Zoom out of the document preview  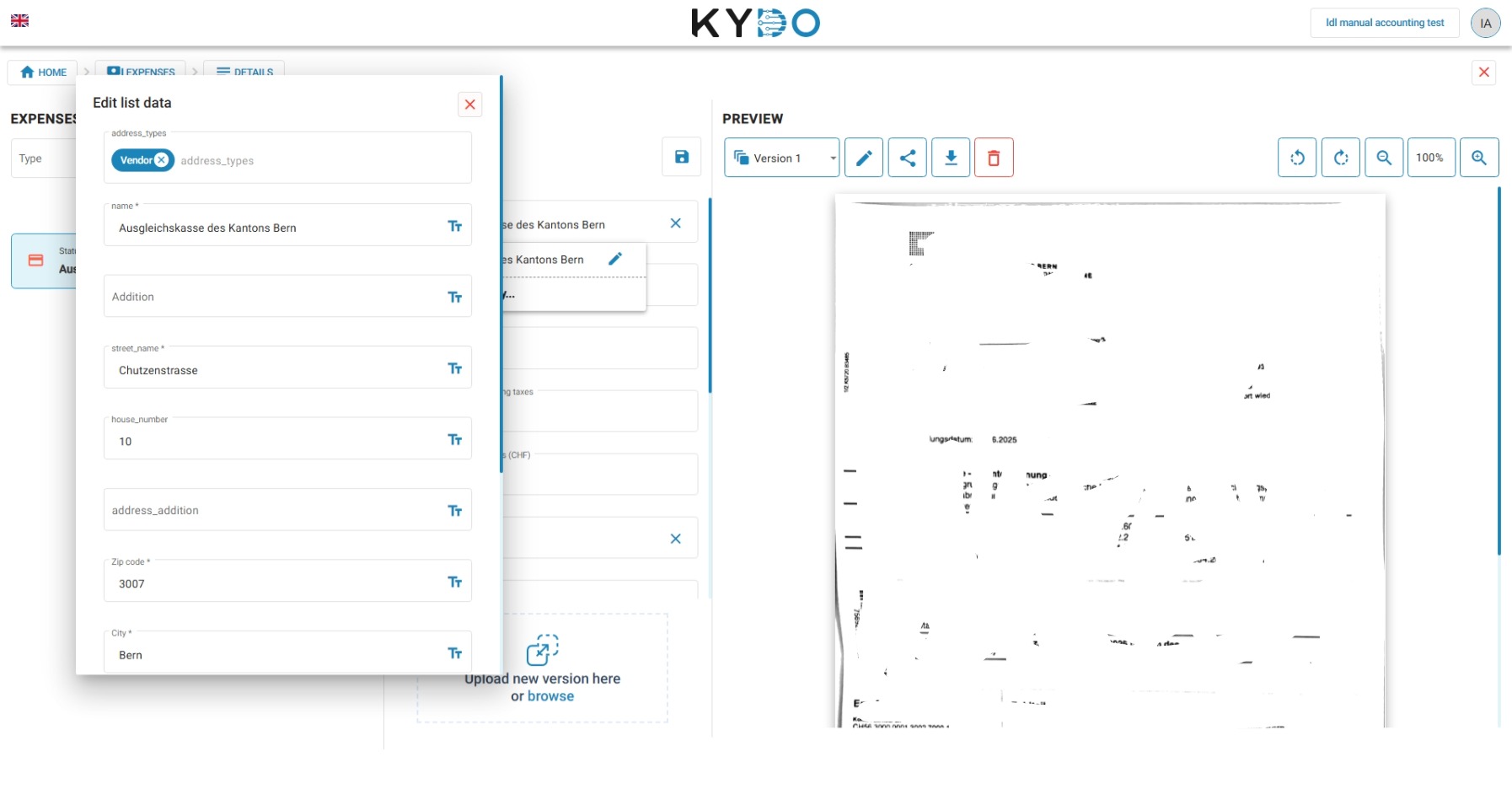tap(1384, 158)
